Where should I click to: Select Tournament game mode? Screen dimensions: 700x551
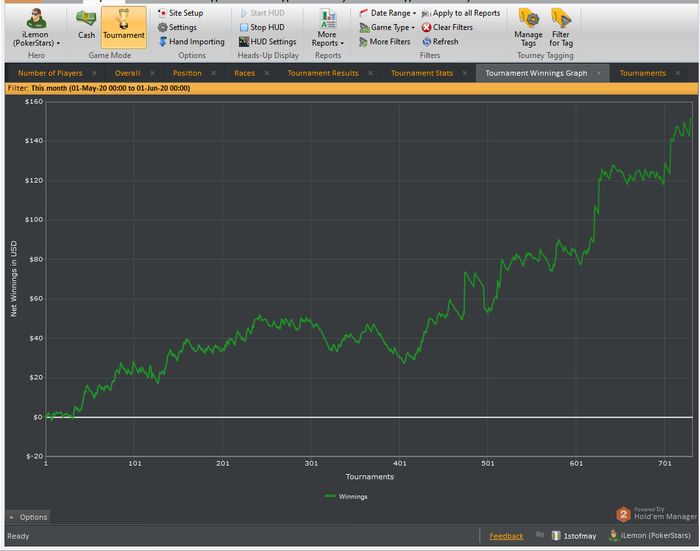point(124,26)
